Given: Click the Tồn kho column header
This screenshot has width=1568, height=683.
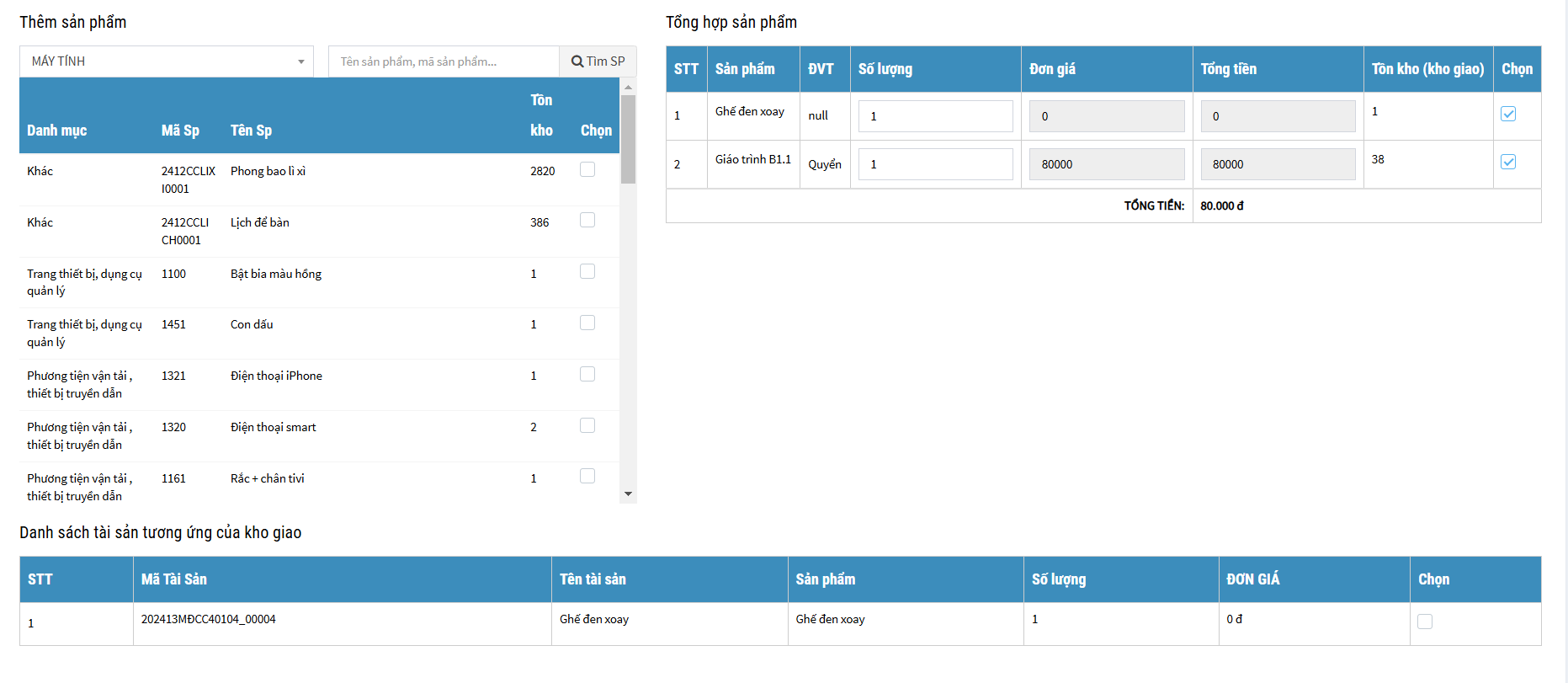Looking at the screenshot, I should (x=540, y=115).
